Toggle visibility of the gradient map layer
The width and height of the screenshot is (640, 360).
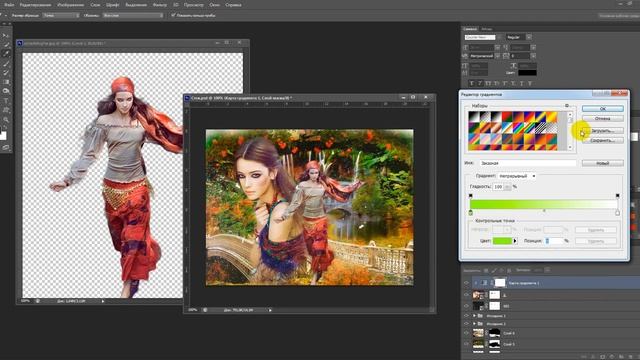pos(467,282)
